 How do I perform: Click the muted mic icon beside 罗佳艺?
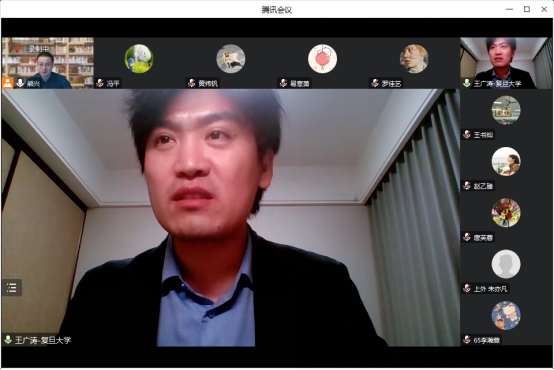click(375, 83)
